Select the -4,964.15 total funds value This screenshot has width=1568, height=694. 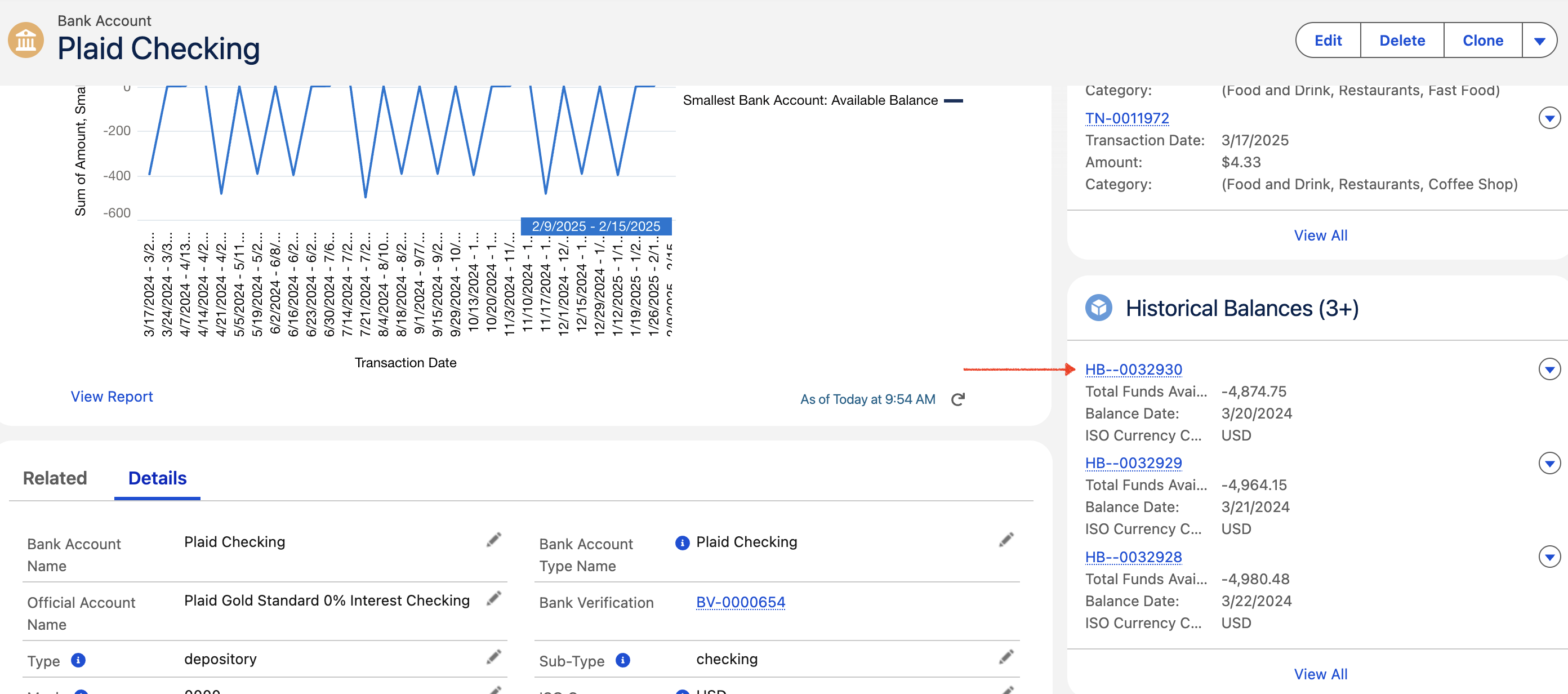(x=1254, y=485)
